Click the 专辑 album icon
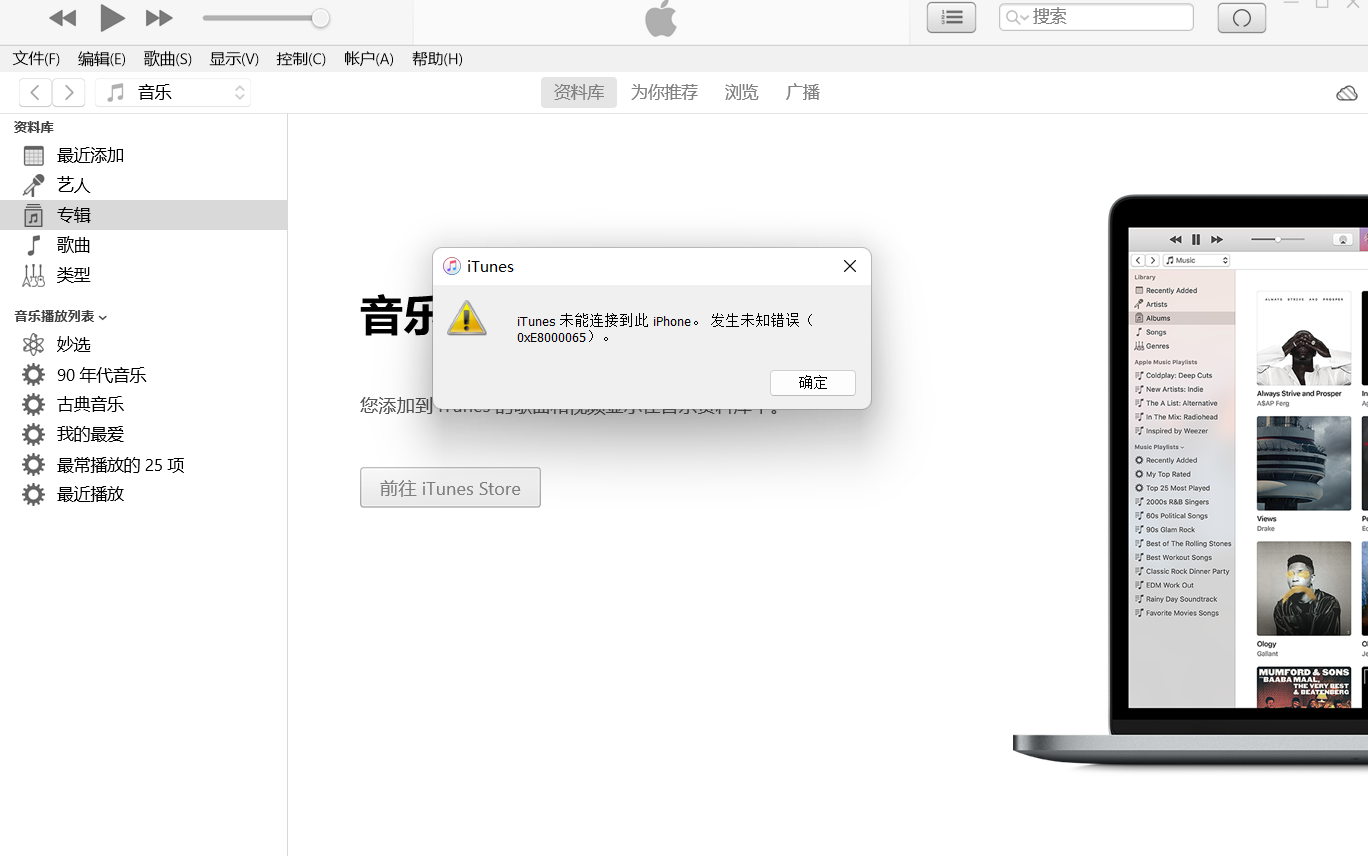This screenshot has height=856, width=1368. click(34, 215)
